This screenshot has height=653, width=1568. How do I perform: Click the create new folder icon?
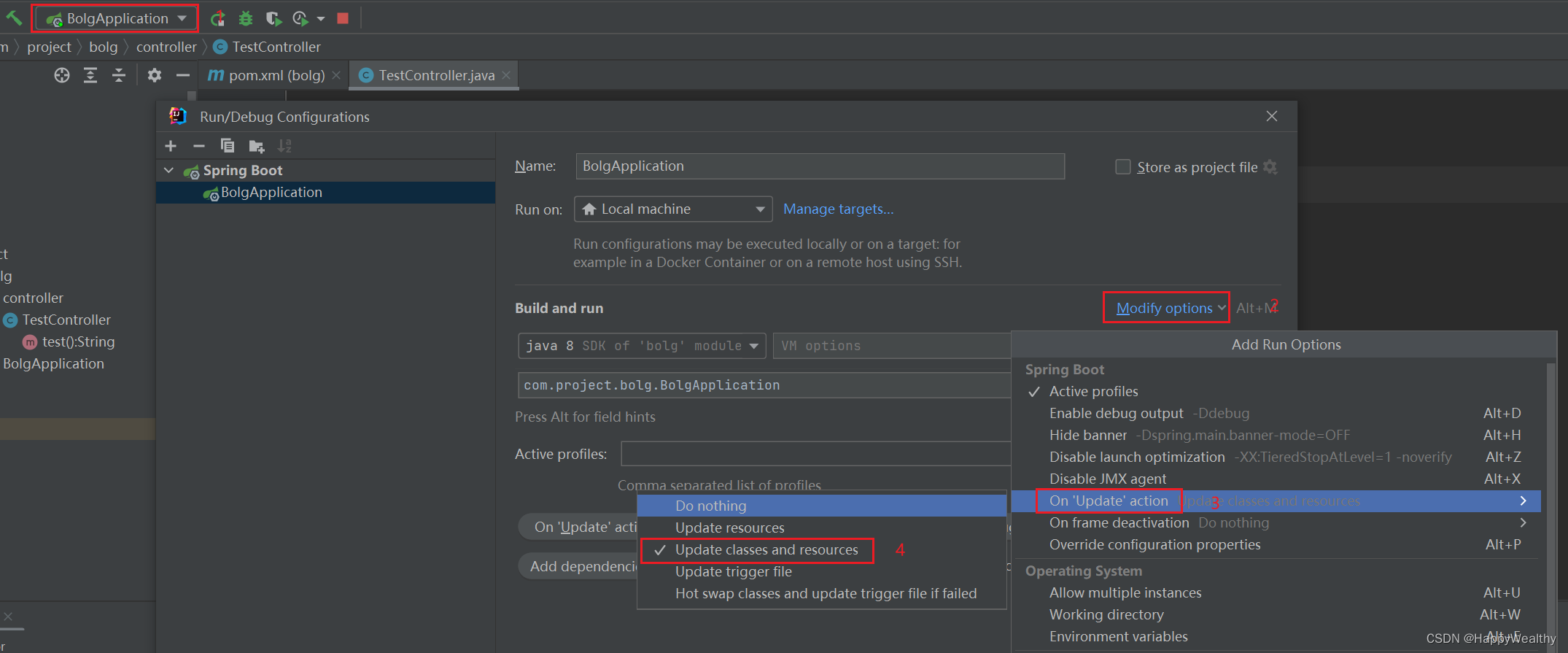256,146
